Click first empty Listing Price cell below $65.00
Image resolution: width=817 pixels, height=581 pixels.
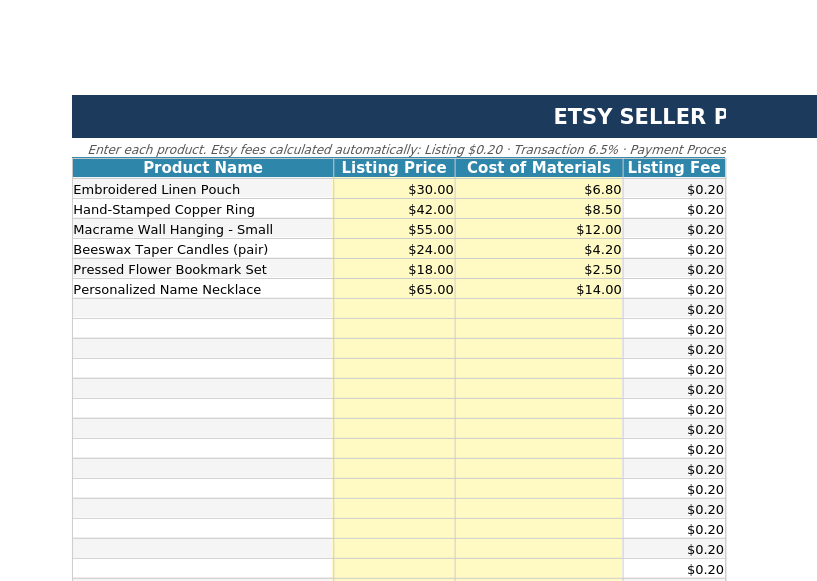point(394,309)
